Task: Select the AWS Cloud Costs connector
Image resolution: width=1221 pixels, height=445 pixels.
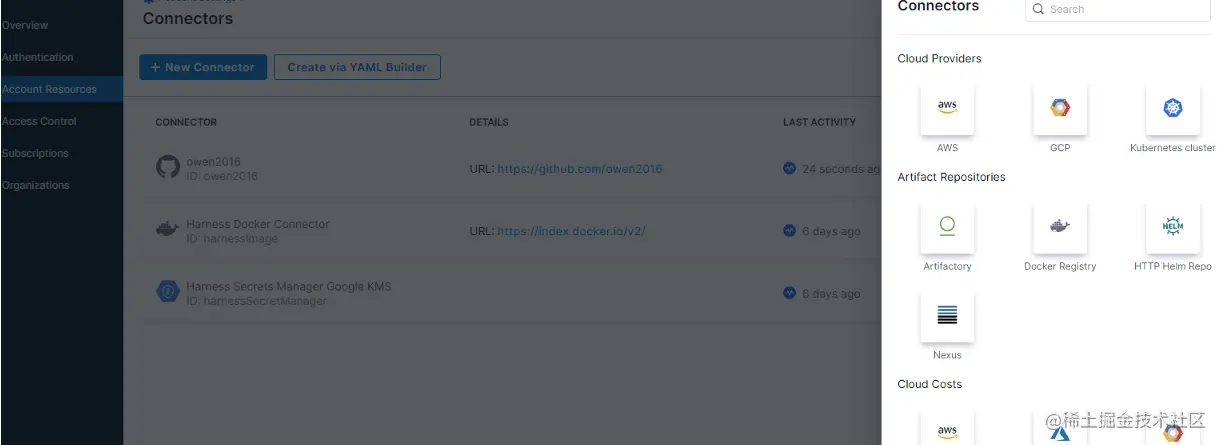Action: tap(947, 430)
